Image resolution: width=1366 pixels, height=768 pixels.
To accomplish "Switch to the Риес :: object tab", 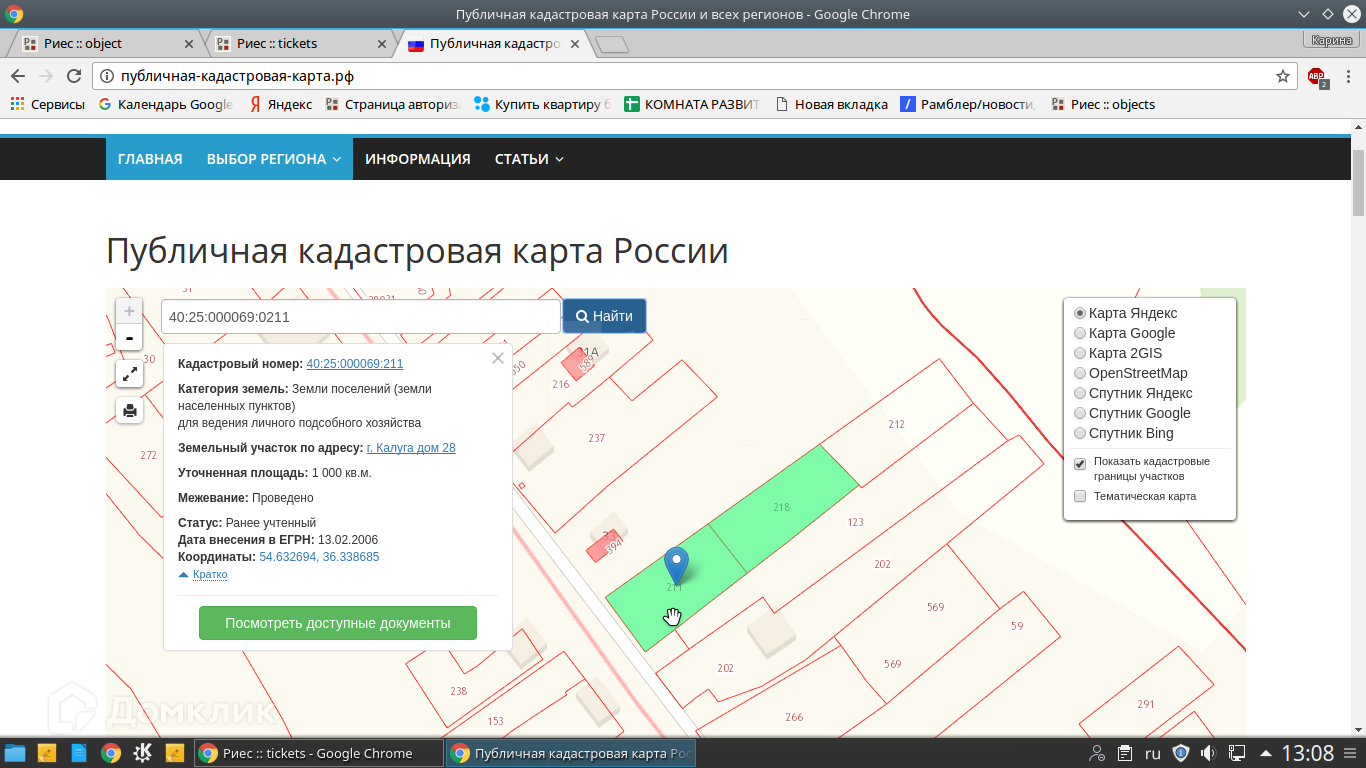I will pyautogui.click(x=108, y=44).
